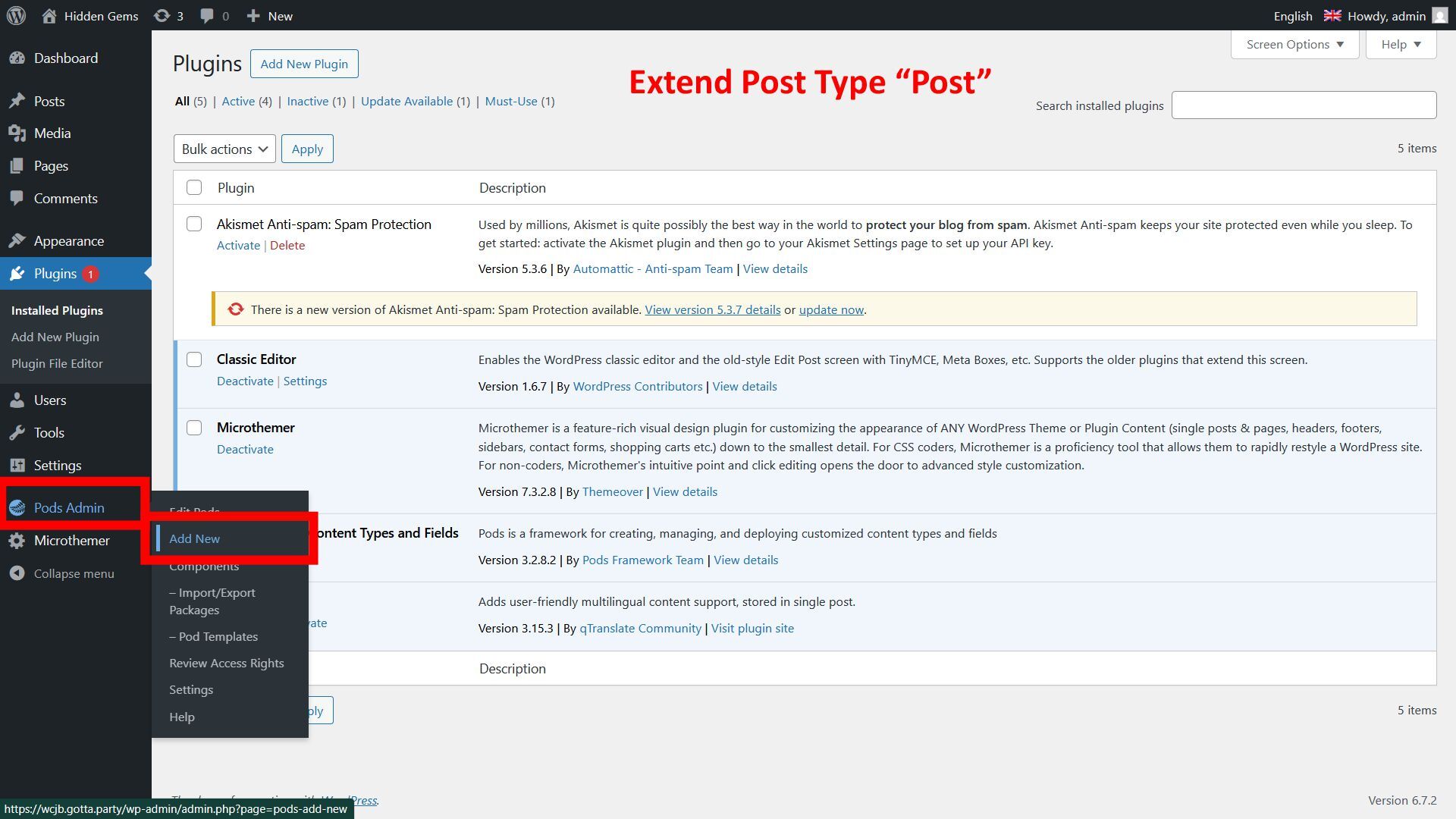Viewport: 1456px width, 819px height.
Task: Open Media library in sidebar
Action: point(52,133)
